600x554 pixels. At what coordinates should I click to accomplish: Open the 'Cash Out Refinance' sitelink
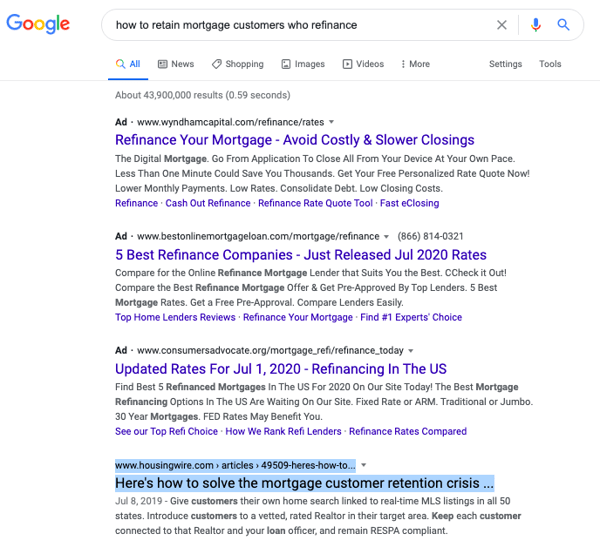coord(208,203)
